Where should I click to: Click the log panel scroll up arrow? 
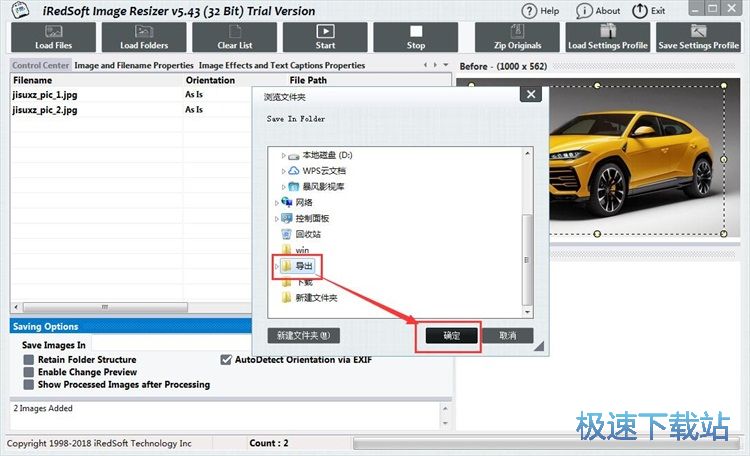445,408
